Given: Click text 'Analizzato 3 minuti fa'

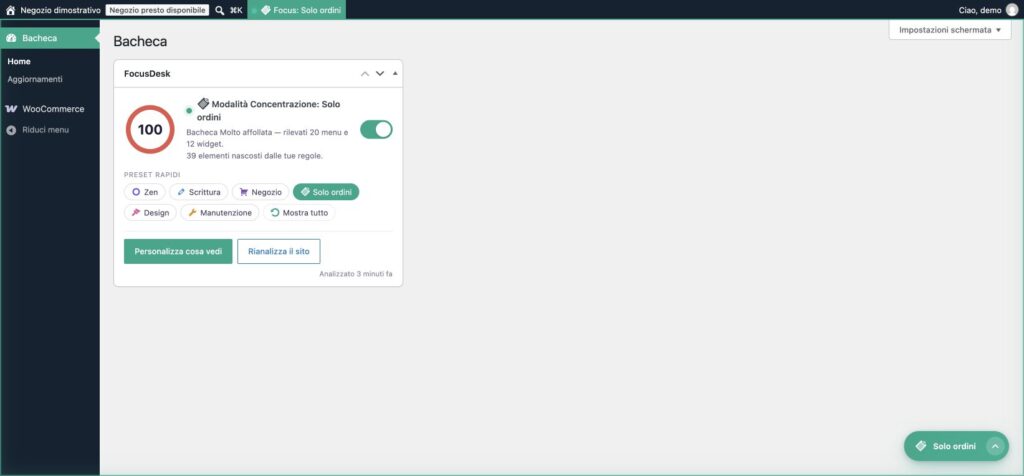Looking at the screenshot, I should tap(356, 274).
